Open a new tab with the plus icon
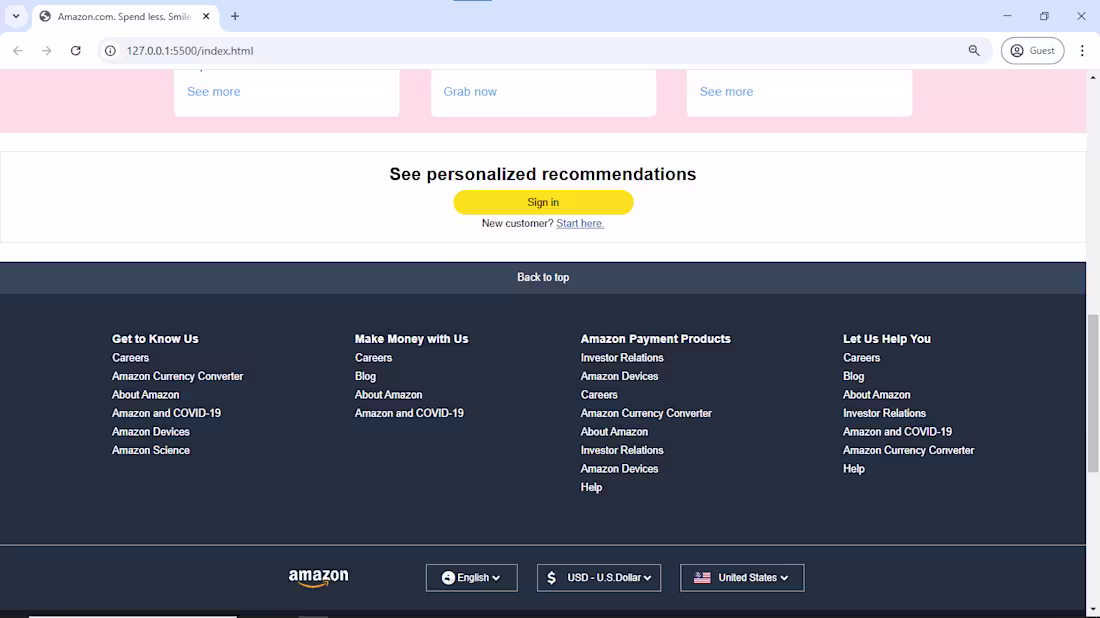 click(x=235, y=16)
